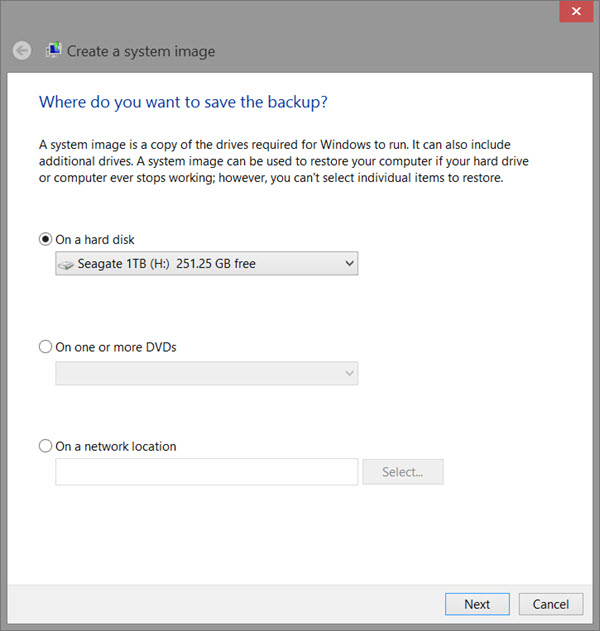Click the Seagate drive icon in the combo box
The width and height of the screenshot is (600, 631).
coord(66,264)
